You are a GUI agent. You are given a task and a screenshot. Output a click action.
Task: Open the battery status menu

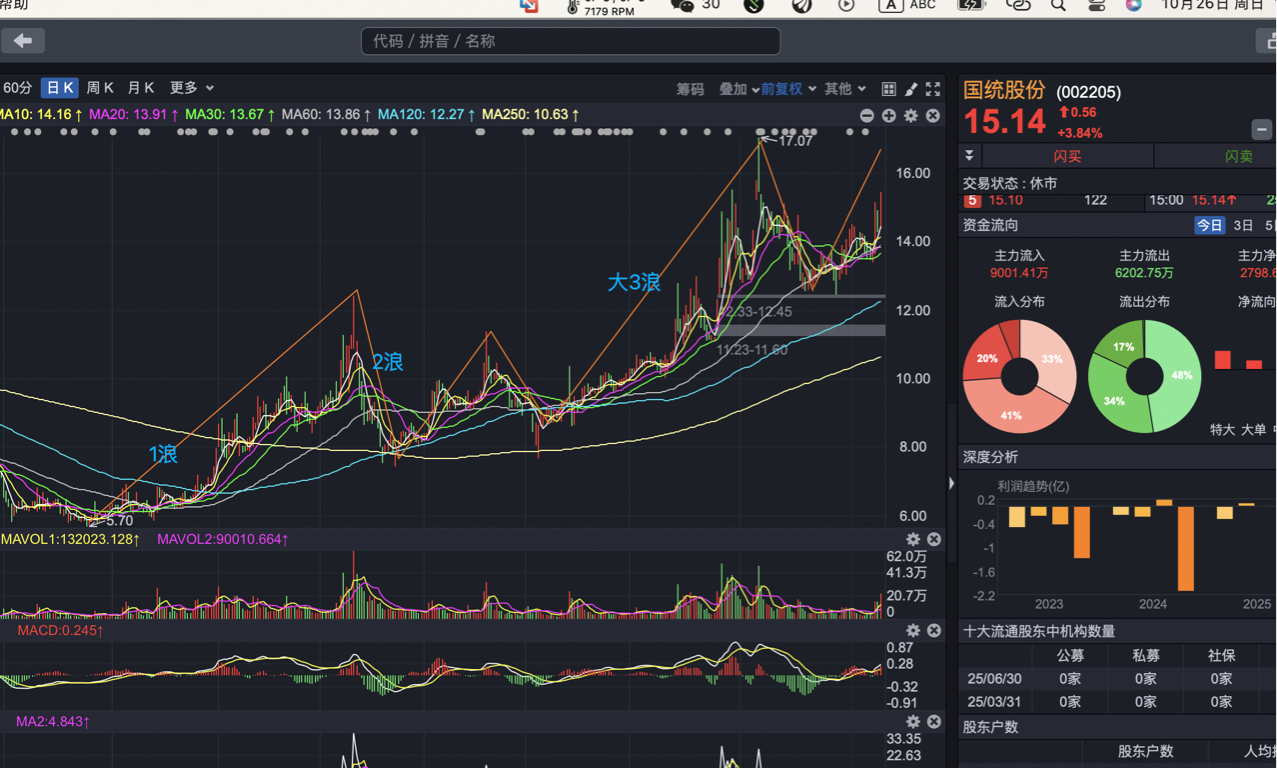971,5
